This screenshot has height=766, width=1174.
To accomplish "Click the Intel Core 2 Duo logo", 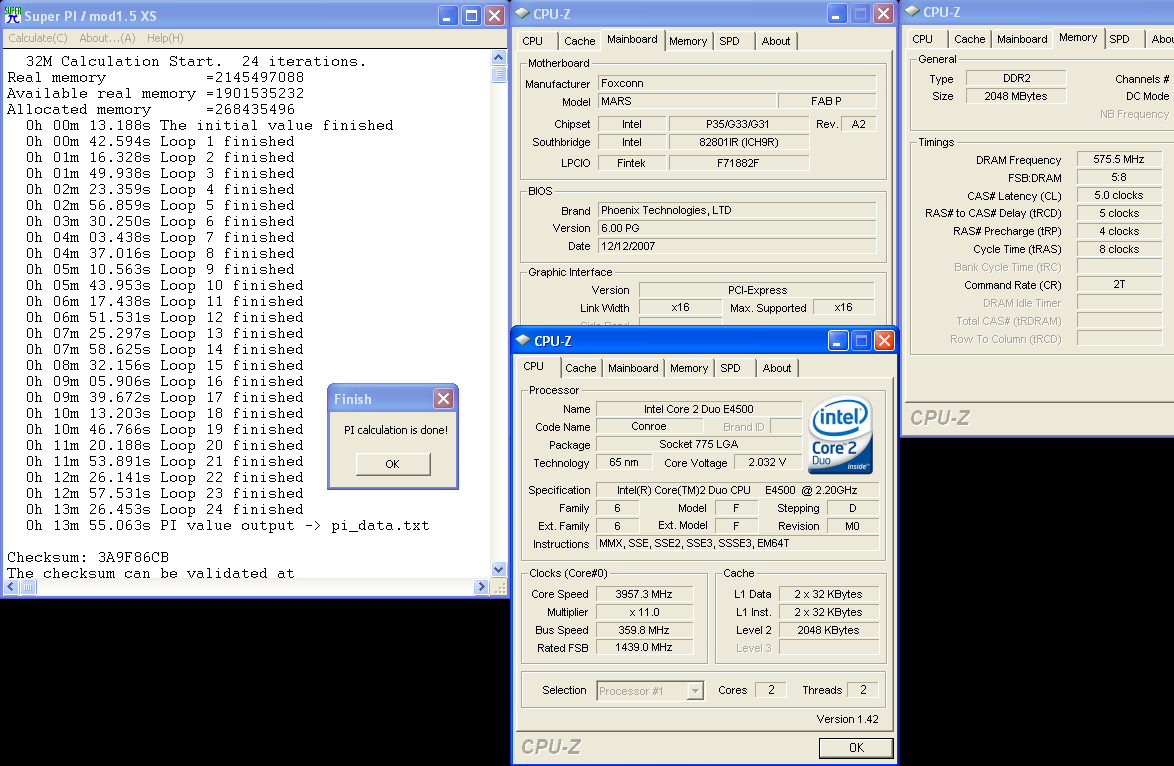I will click(840, 435).
